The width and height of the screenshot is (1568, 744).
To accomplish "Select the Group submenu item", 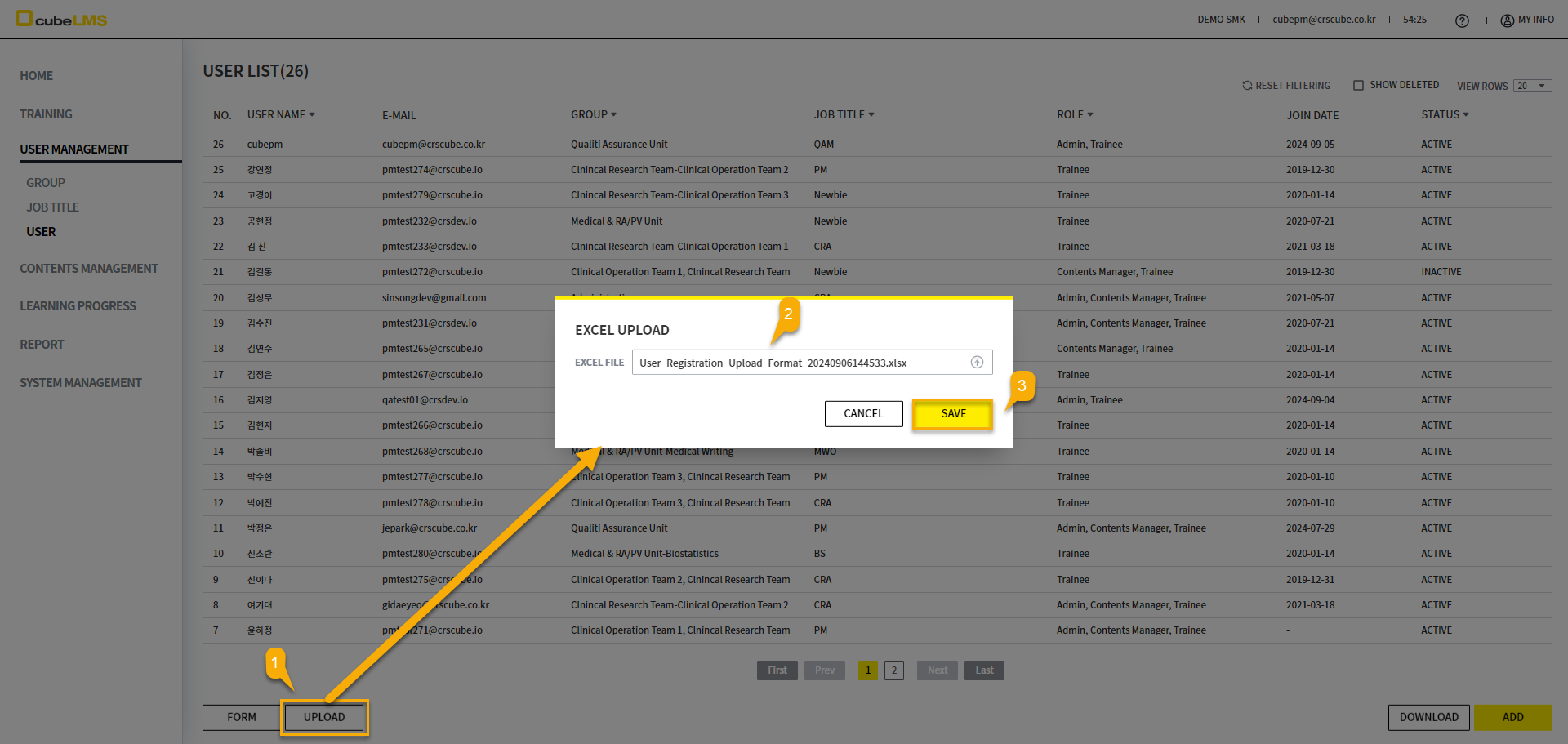I will coord(46,183).
